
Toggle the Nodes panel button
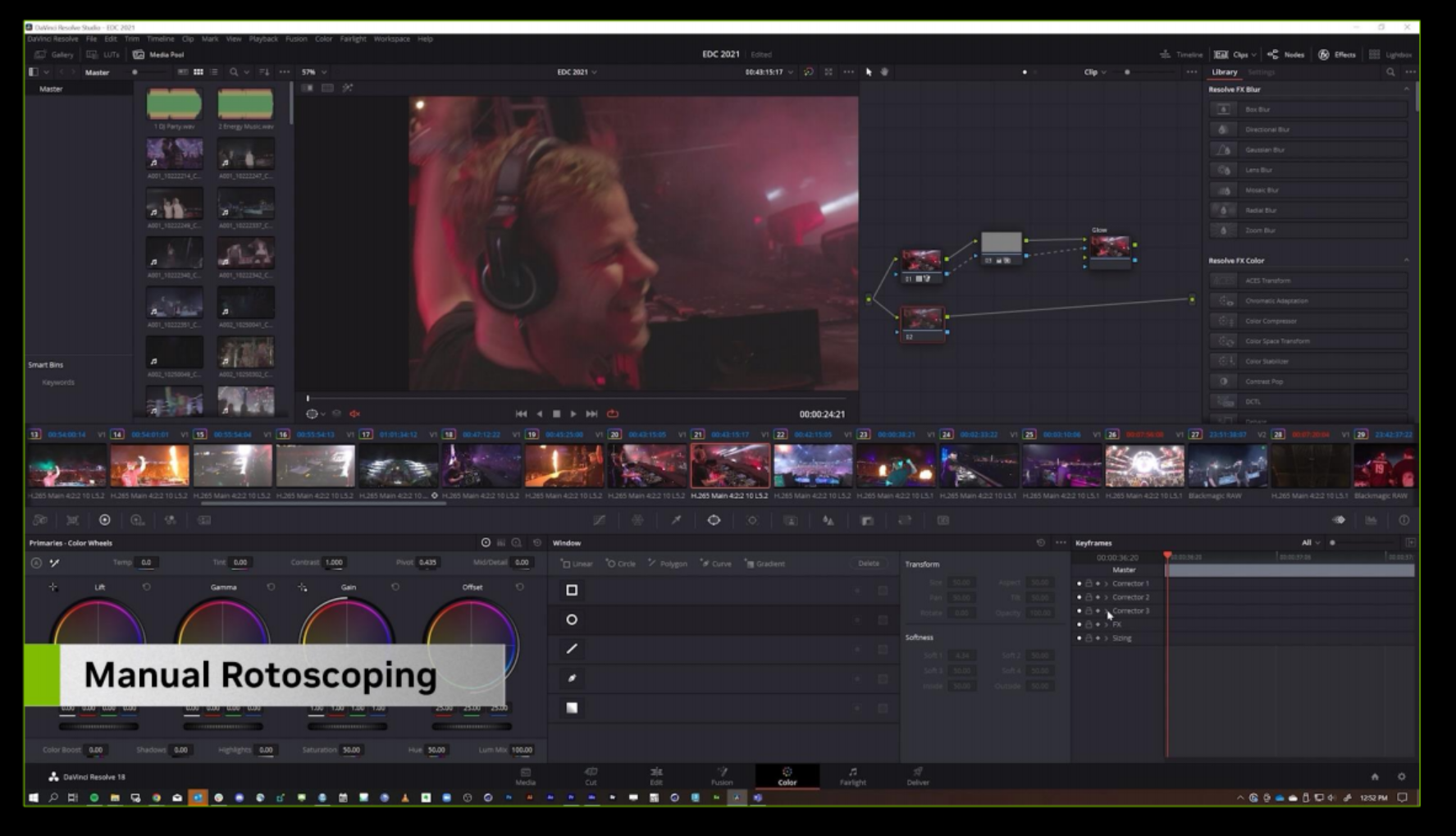pyautogui.click(x=1285, y=55)
